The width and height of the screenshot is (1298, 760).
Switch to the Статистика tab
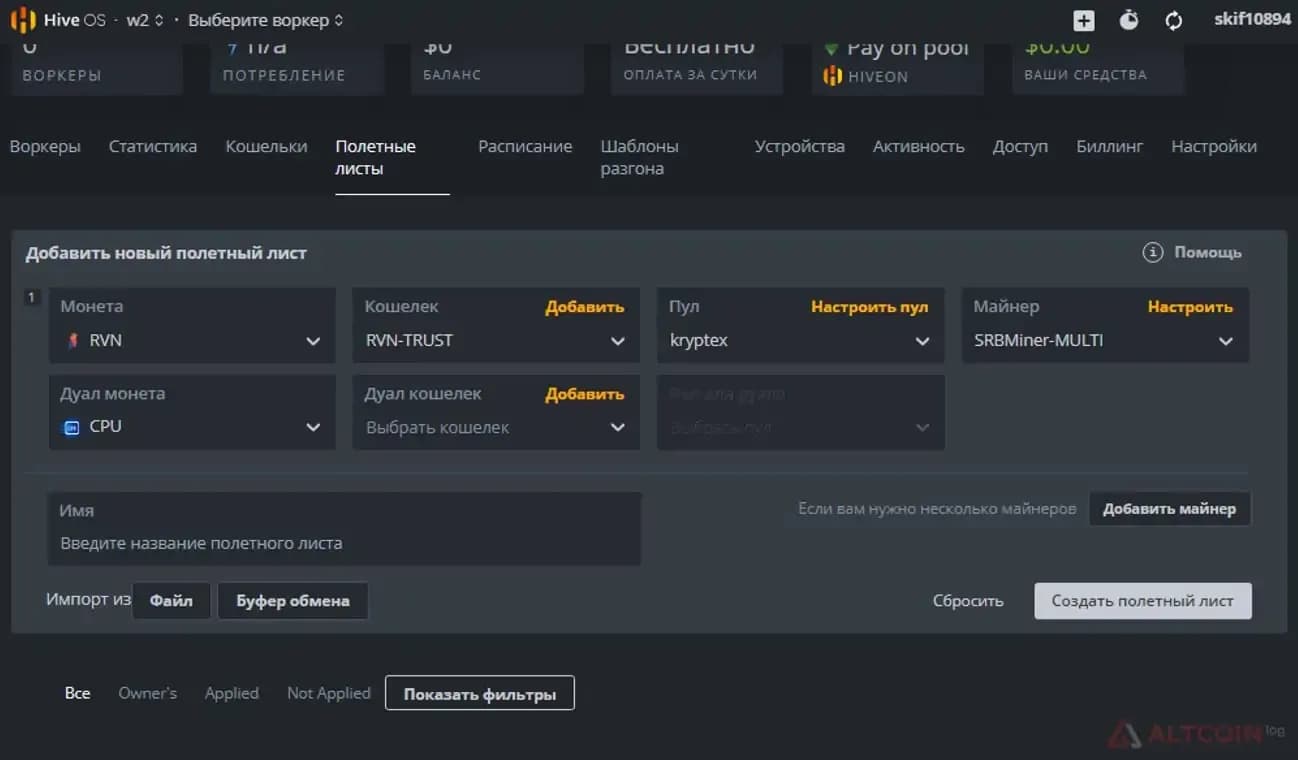(153, 146)
